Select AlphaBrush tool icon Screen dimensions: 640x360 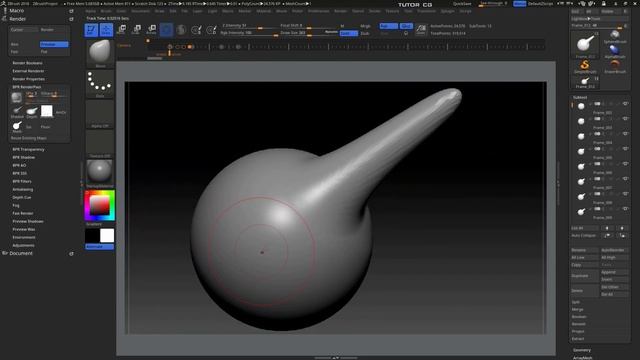tap(615, 51)
